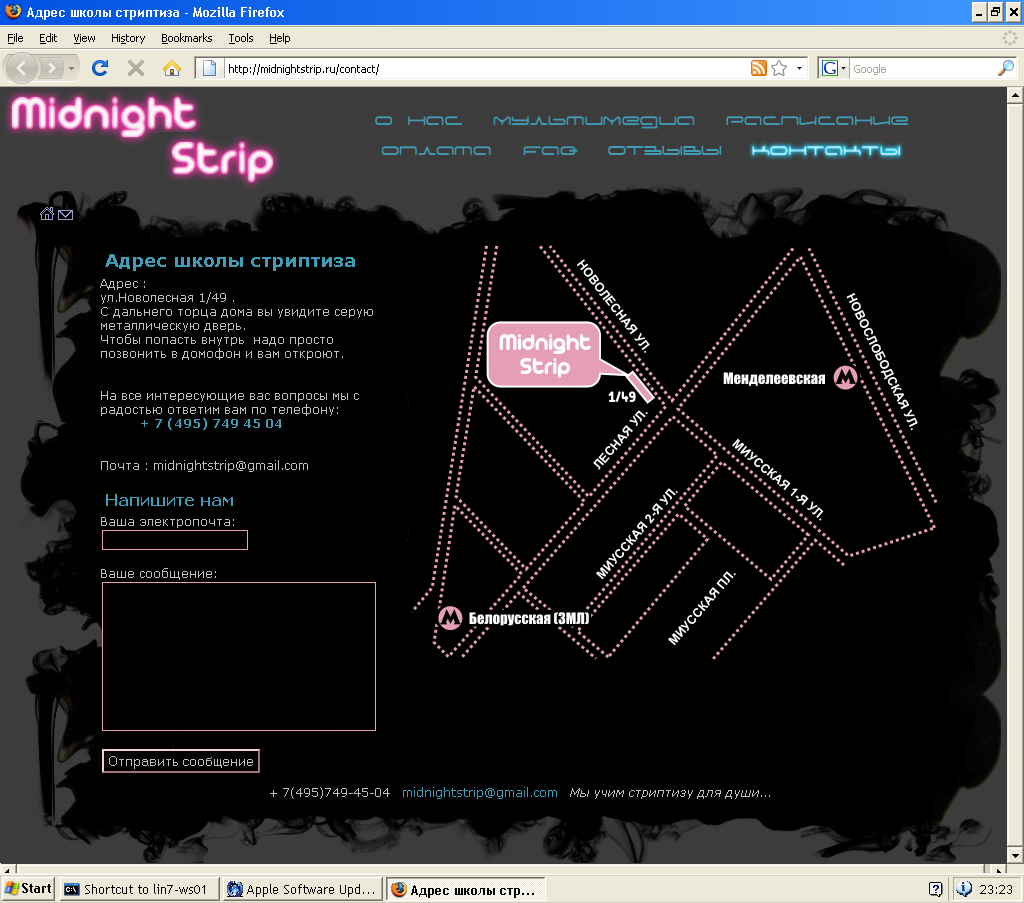Click the footer midnightstrip@gmail.com link
The image size is (1024, 903).
[x=479, y=792]
